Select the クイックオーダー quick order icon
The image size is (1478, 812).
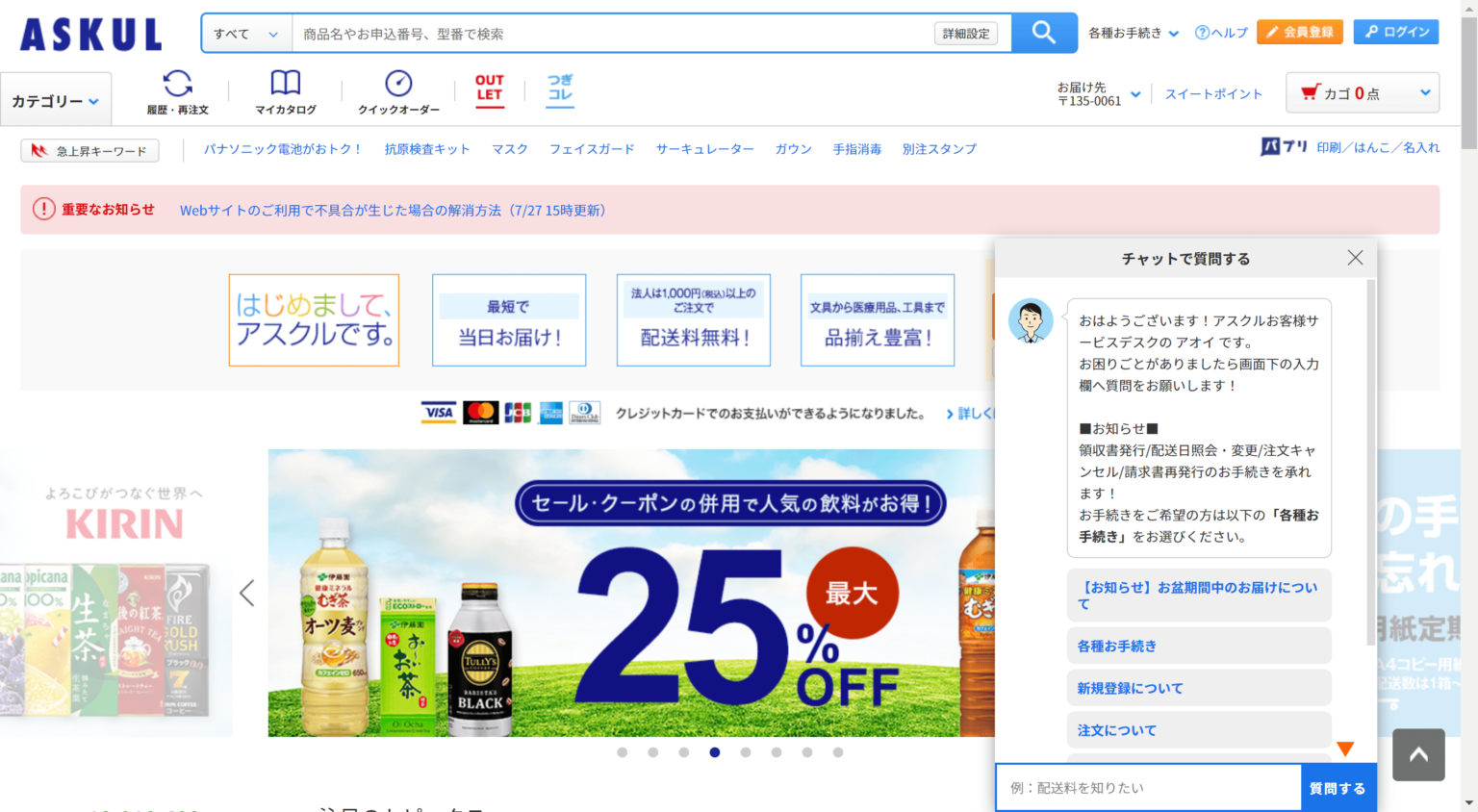click(x=396, y=91)
